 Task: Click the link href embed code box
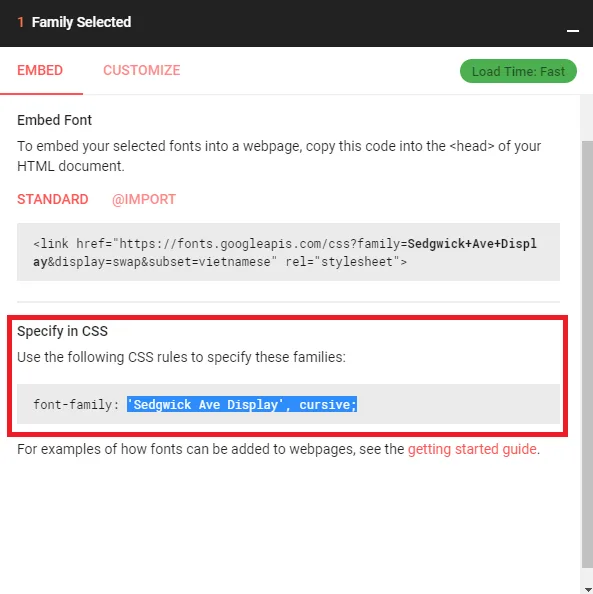click(288, 252)
